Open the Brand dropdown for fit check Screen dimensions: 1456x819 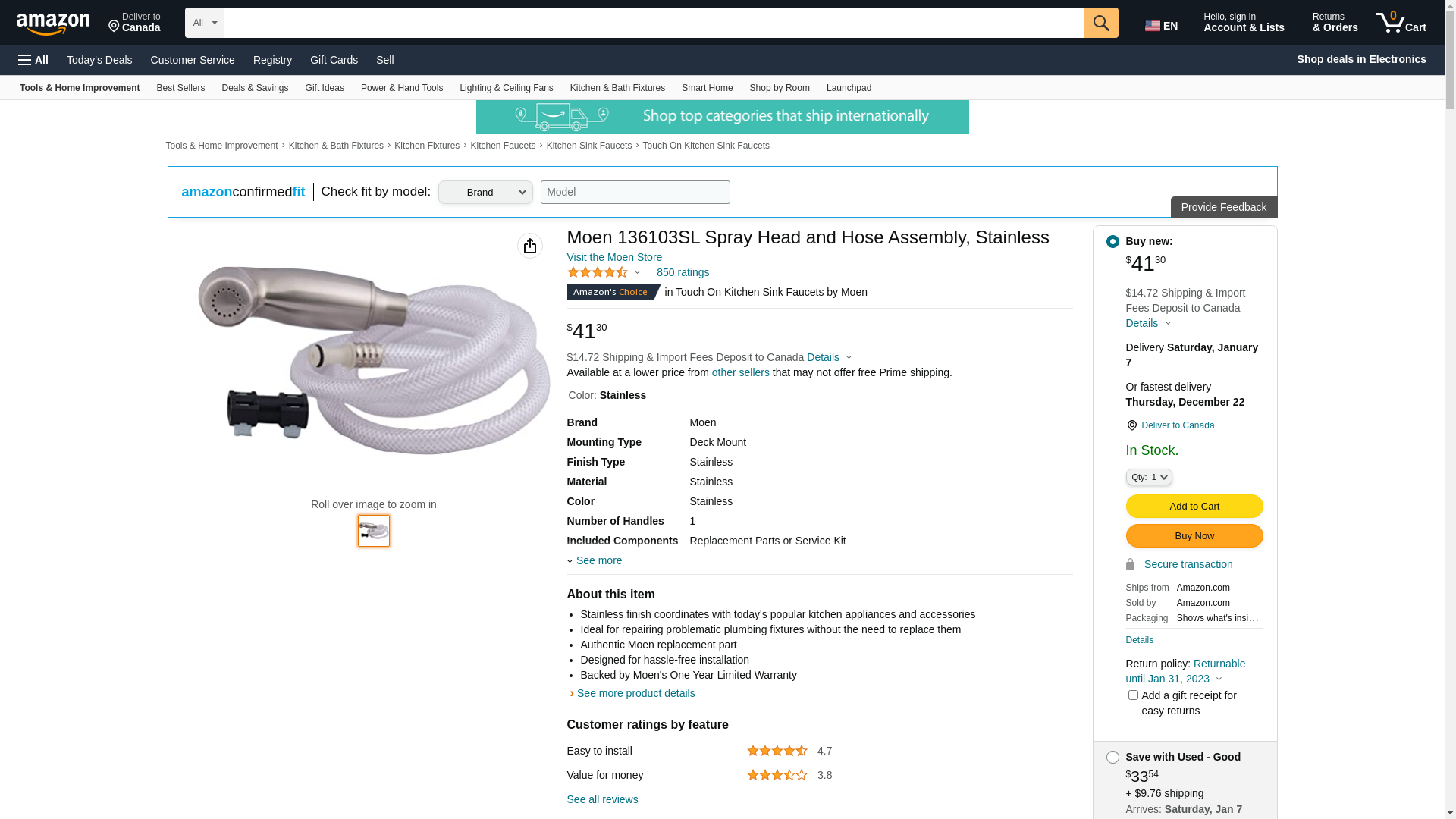[485, 192]
